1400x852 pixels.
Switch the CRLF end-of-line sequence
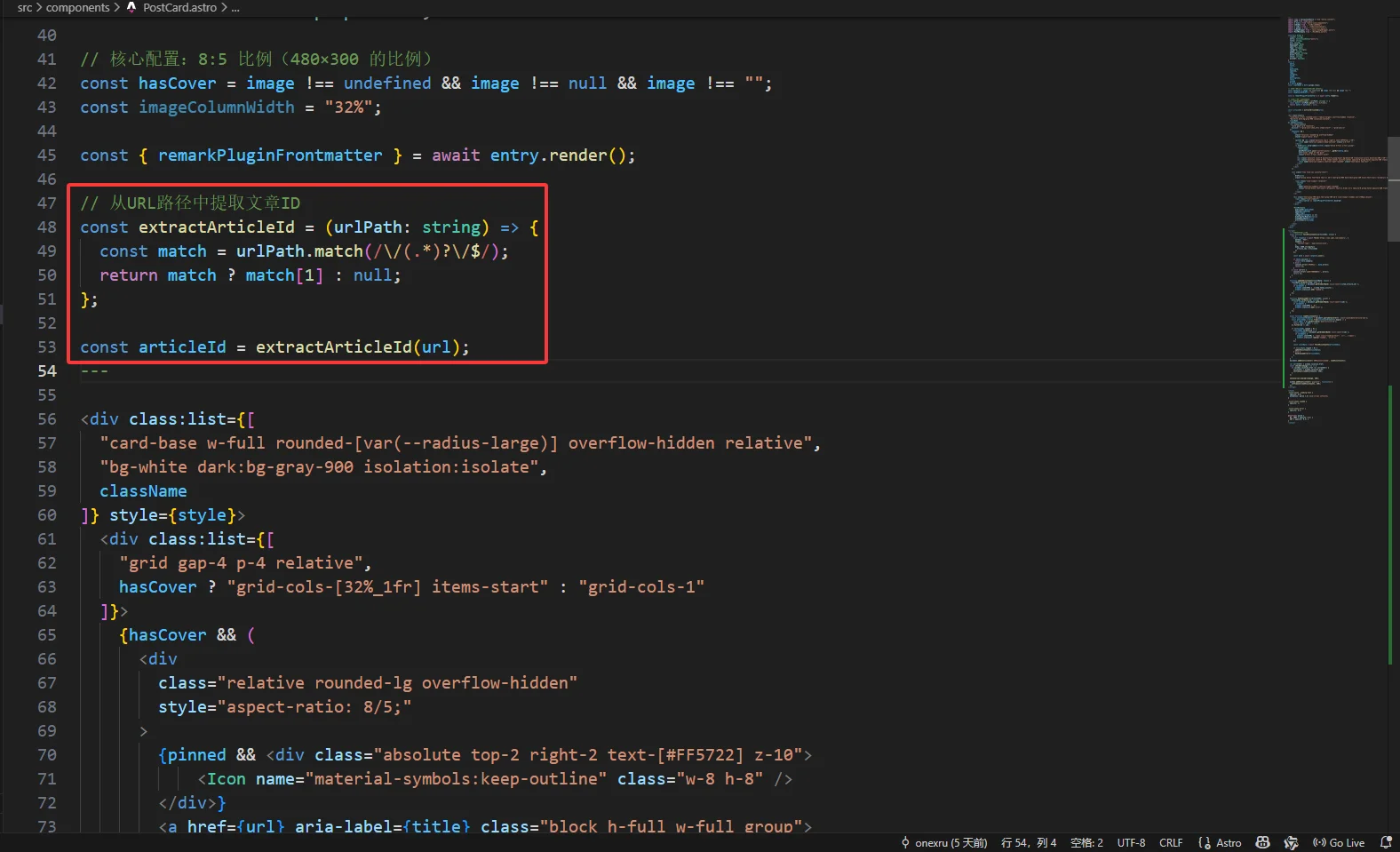[1171, 842]
